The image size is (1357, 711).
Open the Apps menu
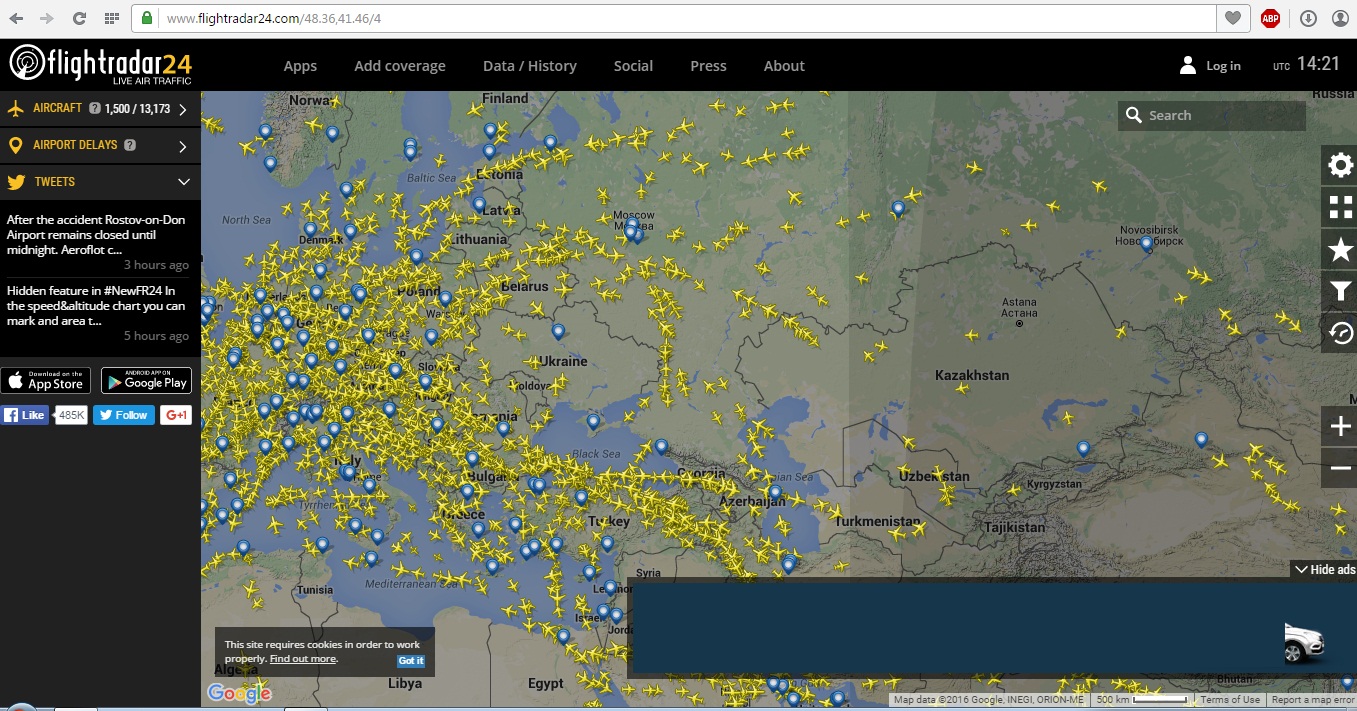pos(300,66)
